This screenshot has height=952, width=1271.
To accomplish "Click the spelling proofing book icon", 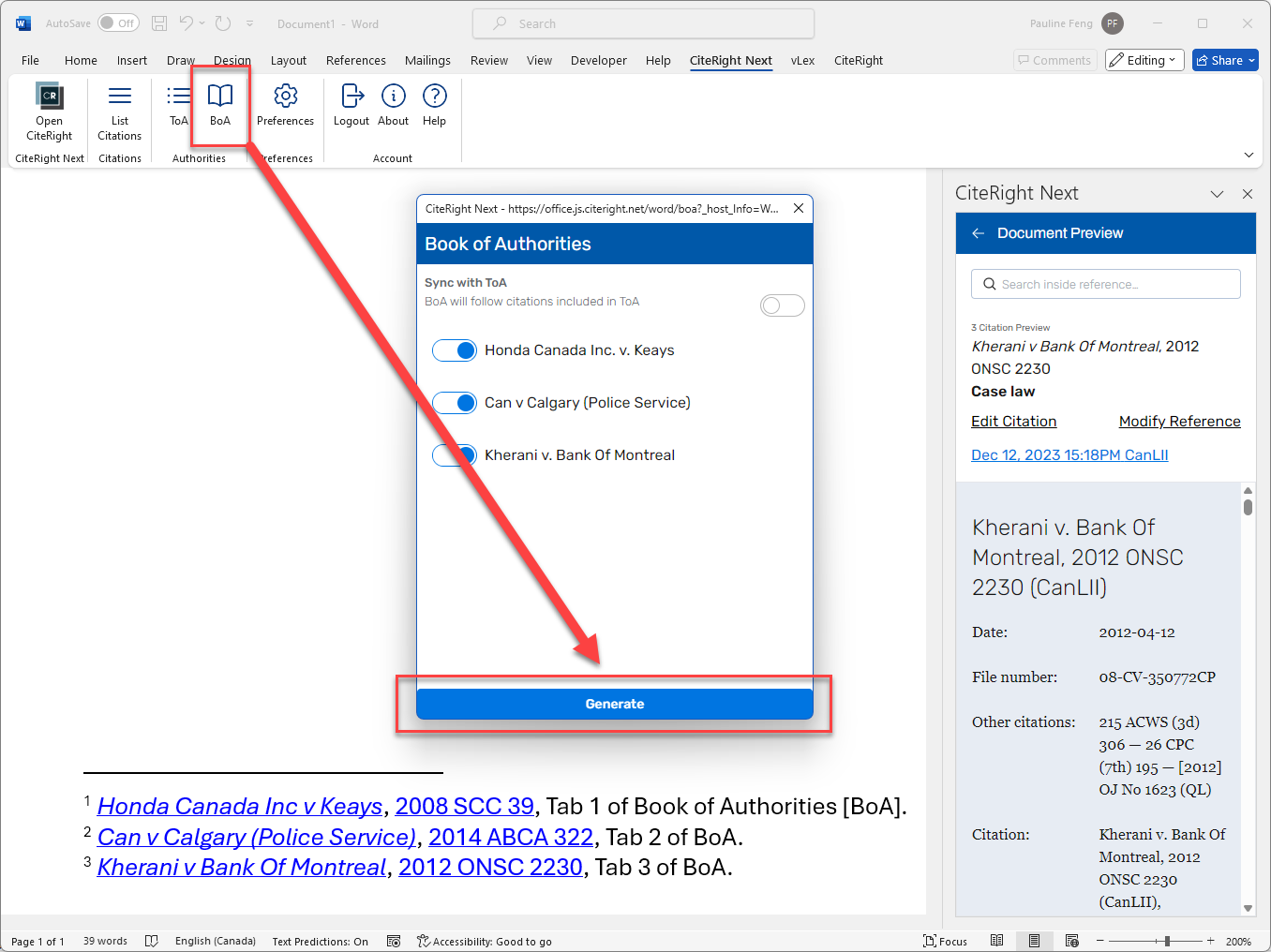I will (x=152, y=941).
